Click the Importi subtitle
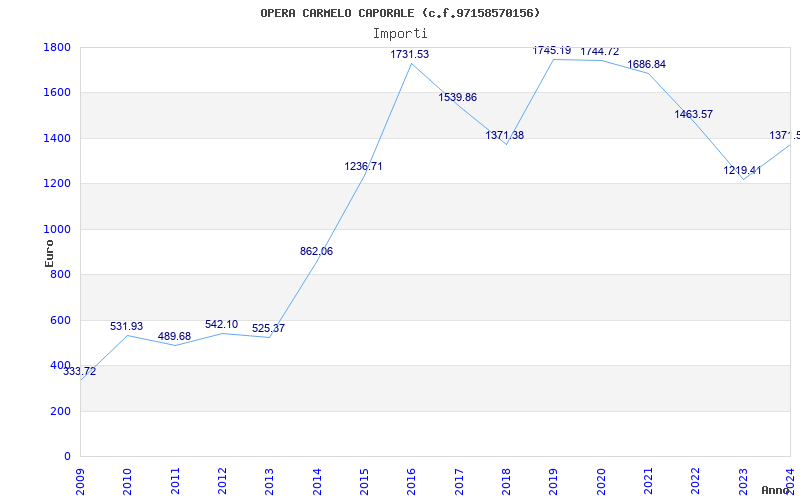This screenshot has height=500, width=800. (x=400, y=34)
